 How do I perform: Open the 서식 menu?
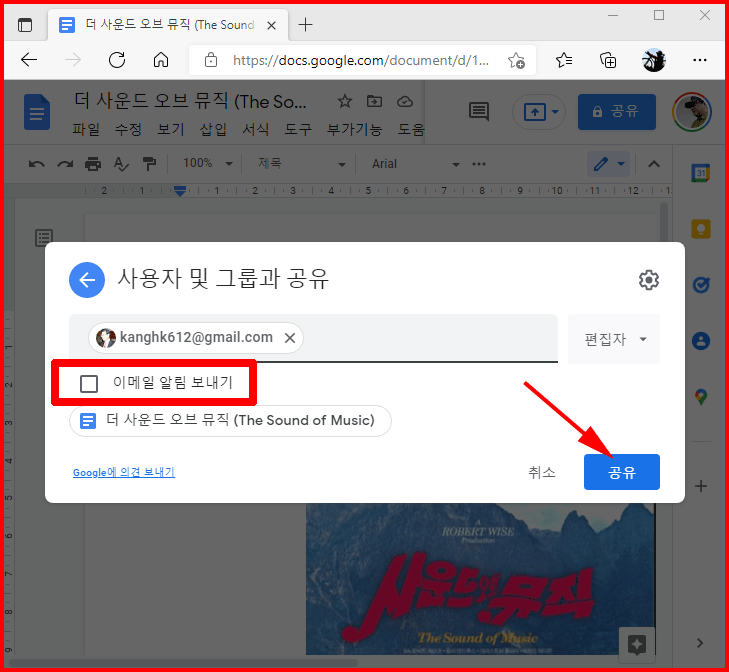256,129
